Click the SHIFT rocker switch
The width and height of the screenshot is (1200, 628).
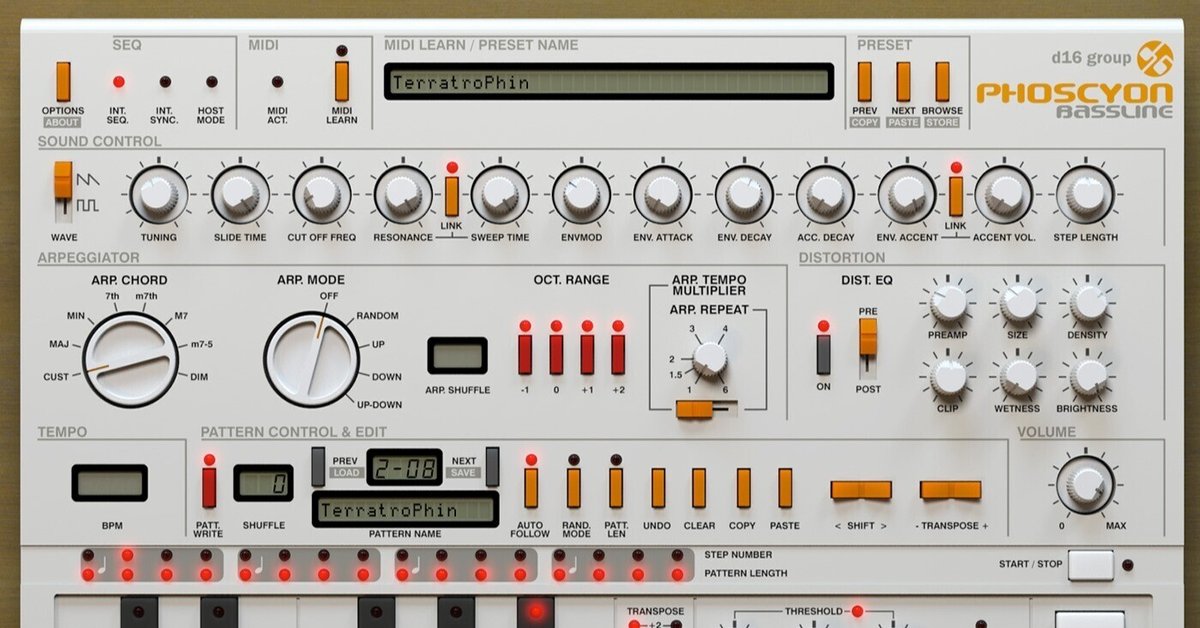861,490
